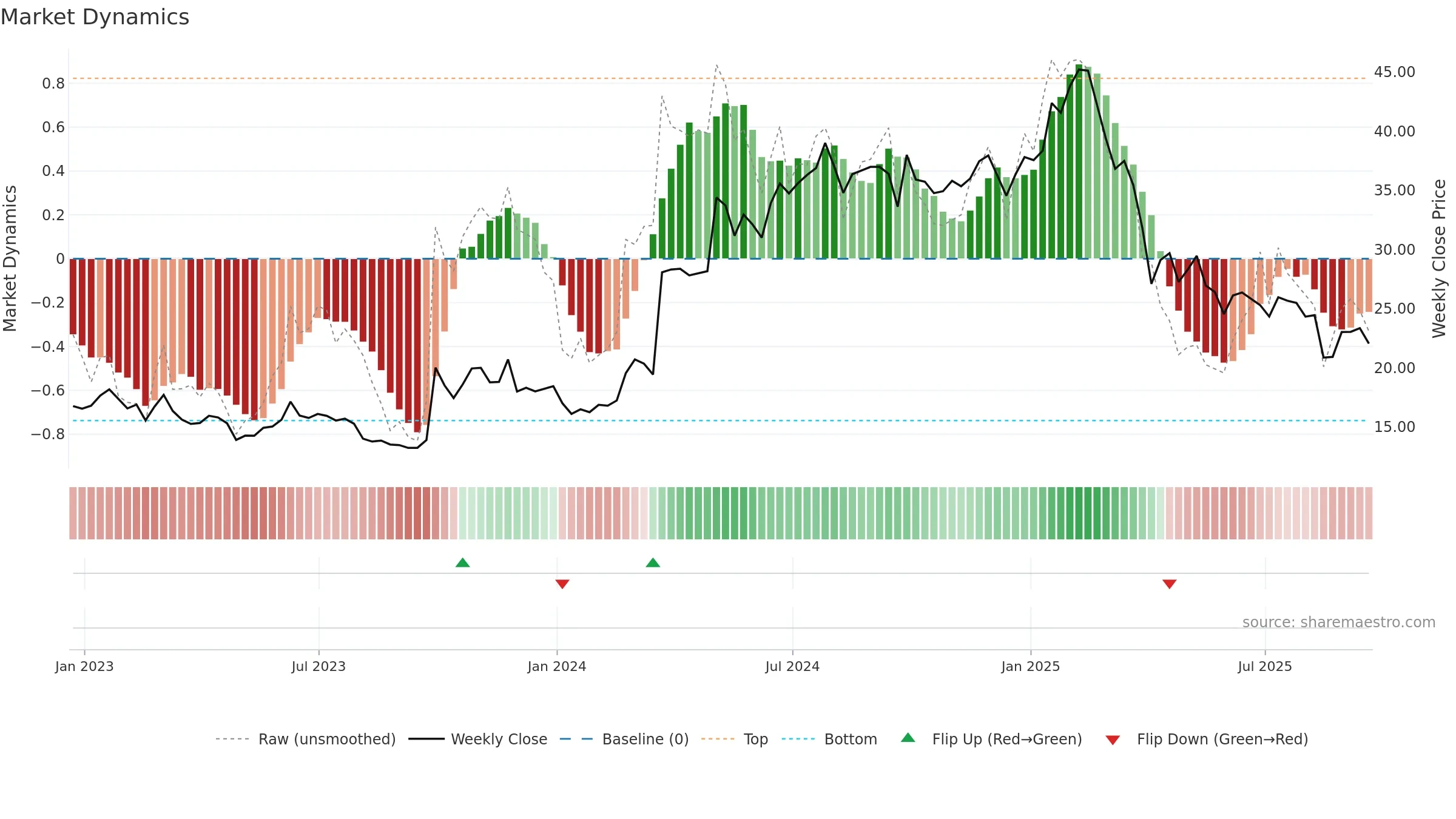Select the red flip-down marker at January 2024
Screen dimensions: 1456x819
pos(562,584)
